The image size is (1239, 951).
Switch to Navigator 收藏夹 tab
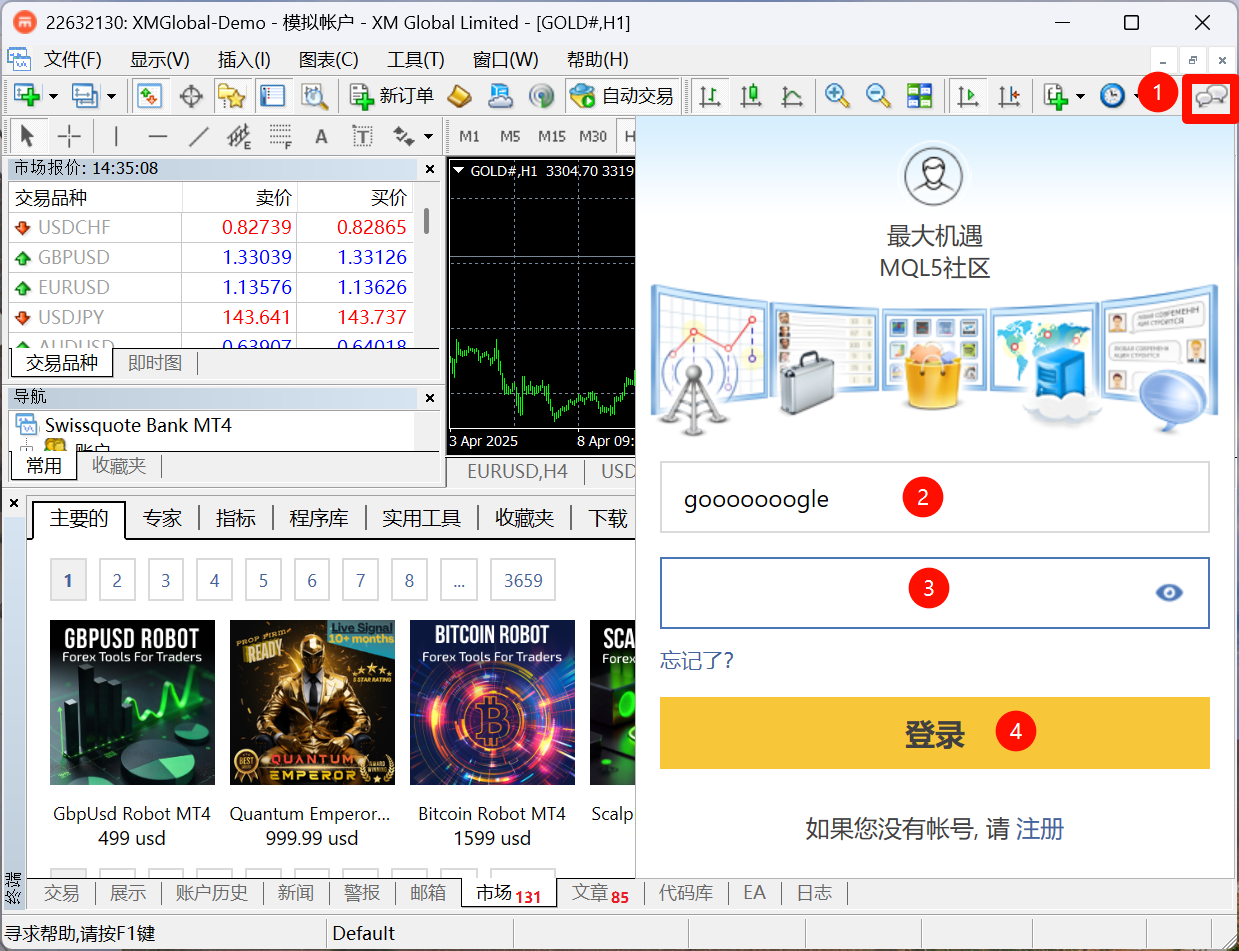coord(119,465)
